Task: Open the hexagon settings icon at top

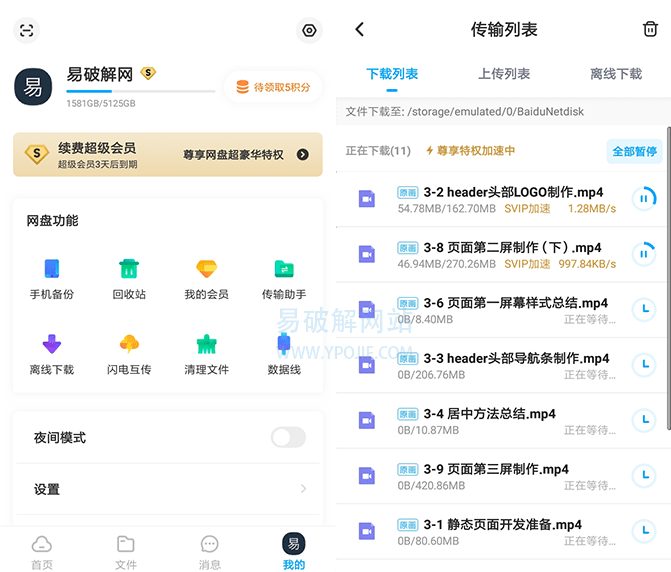Action: pyautogui.click(x=309, y=30)
